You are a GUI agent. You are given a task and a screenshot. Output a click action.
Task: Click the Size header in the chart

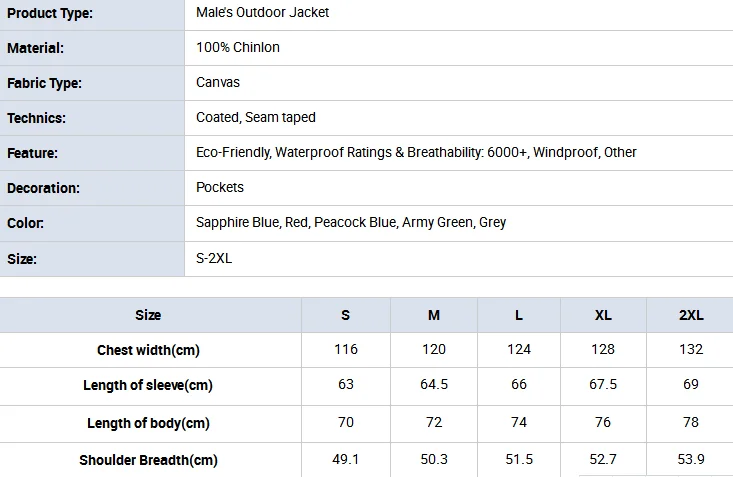pyautogui.click(x=148, y=315)
